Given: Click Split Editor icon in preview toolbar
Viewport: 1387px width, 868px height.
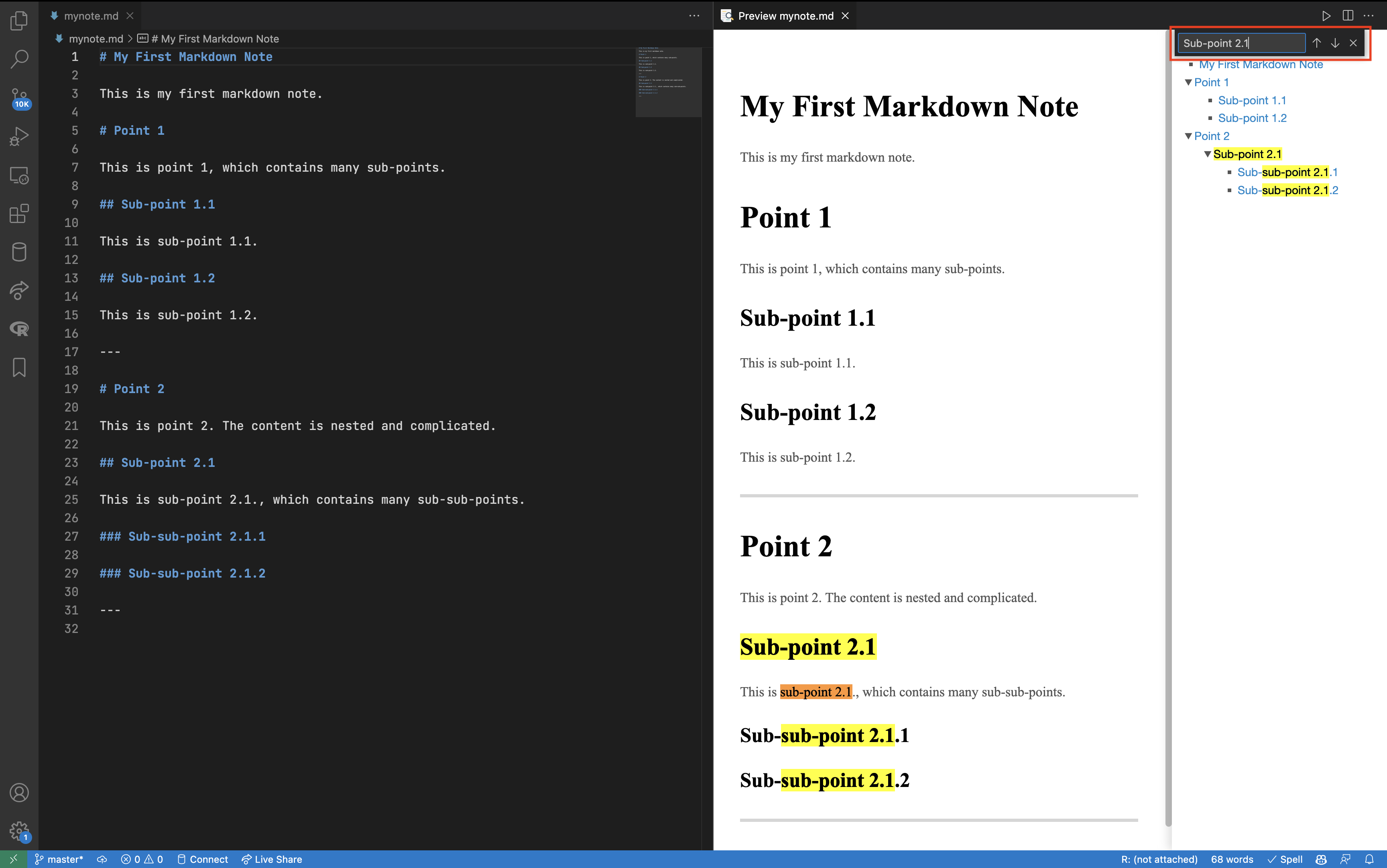Looking at the screenshot, I should (x=1347, y=16).
